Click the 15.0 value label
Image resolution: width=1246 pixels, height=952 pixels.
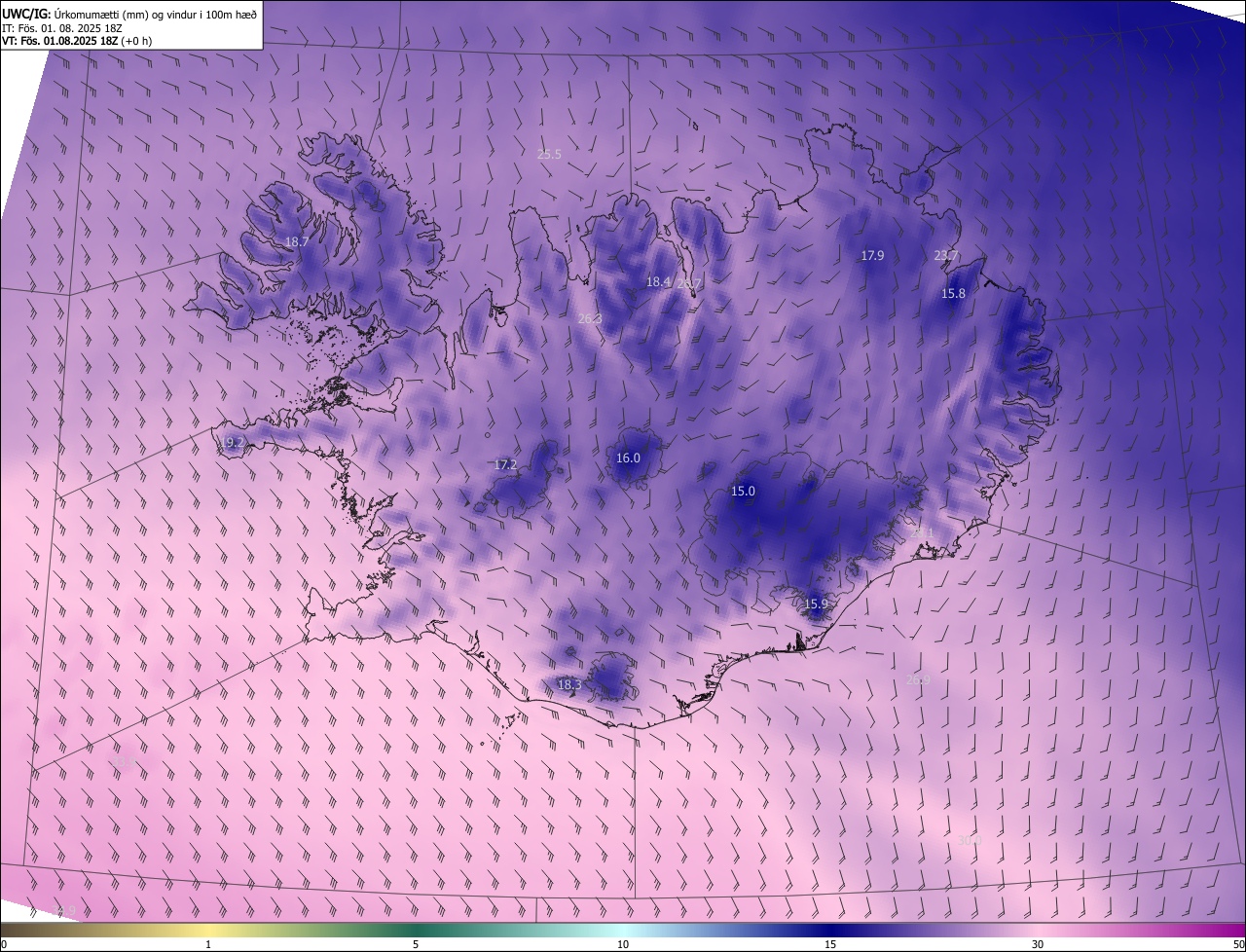[x=743, y=492]
